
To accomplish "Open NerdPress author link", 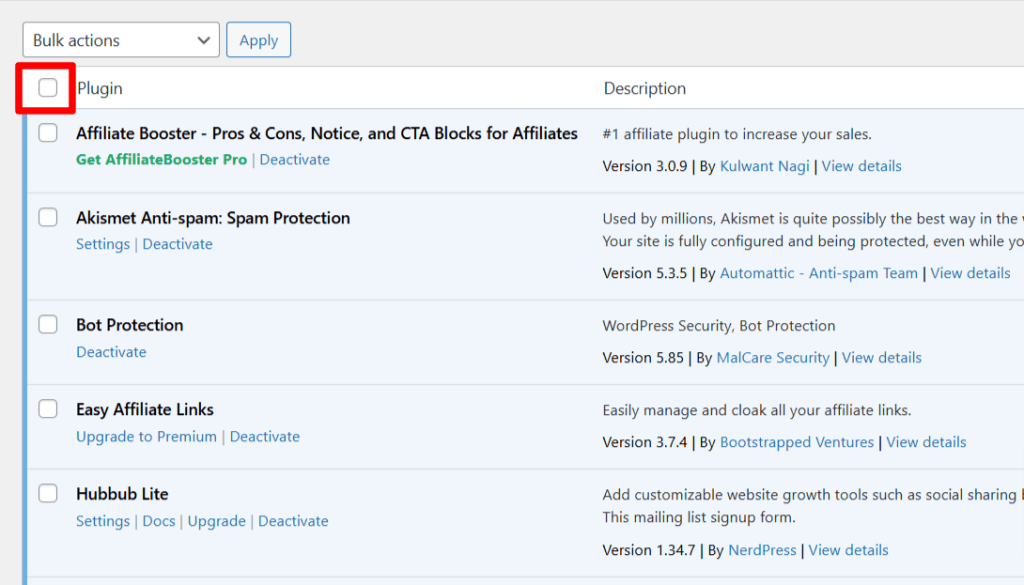I will pos(762,550).
